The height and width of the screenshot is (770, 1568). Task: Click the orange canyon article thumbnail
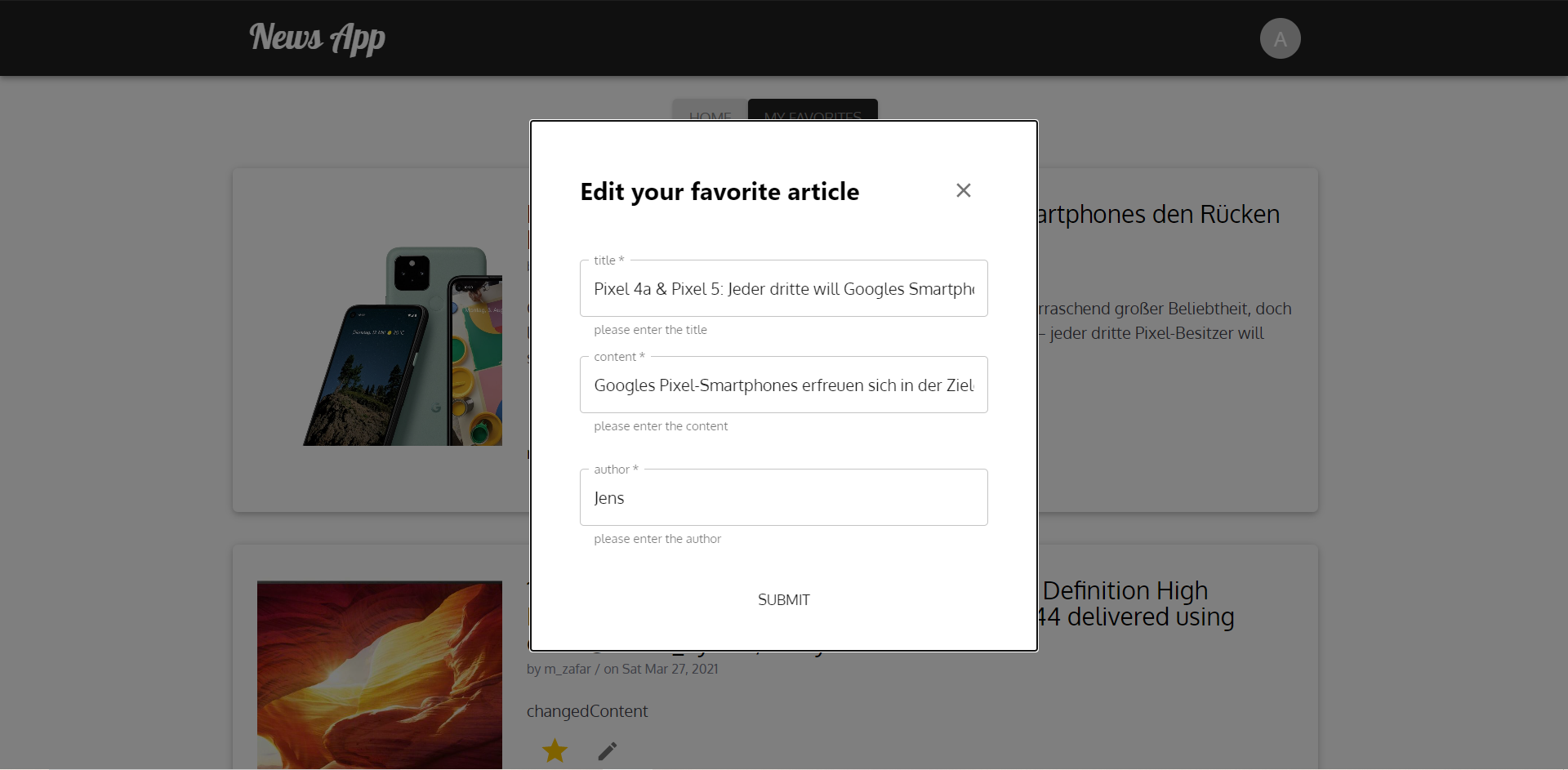[x=379, y=675]
